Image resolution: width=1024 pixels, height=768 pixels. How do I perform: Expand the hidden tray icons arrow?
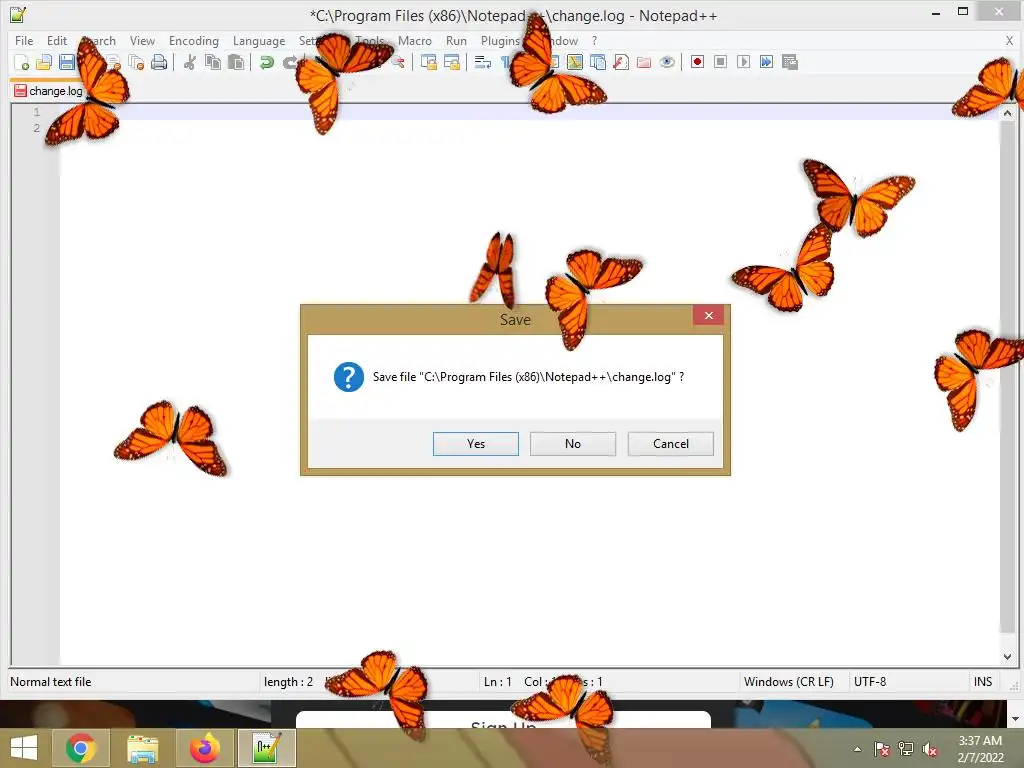click(857, 749)
